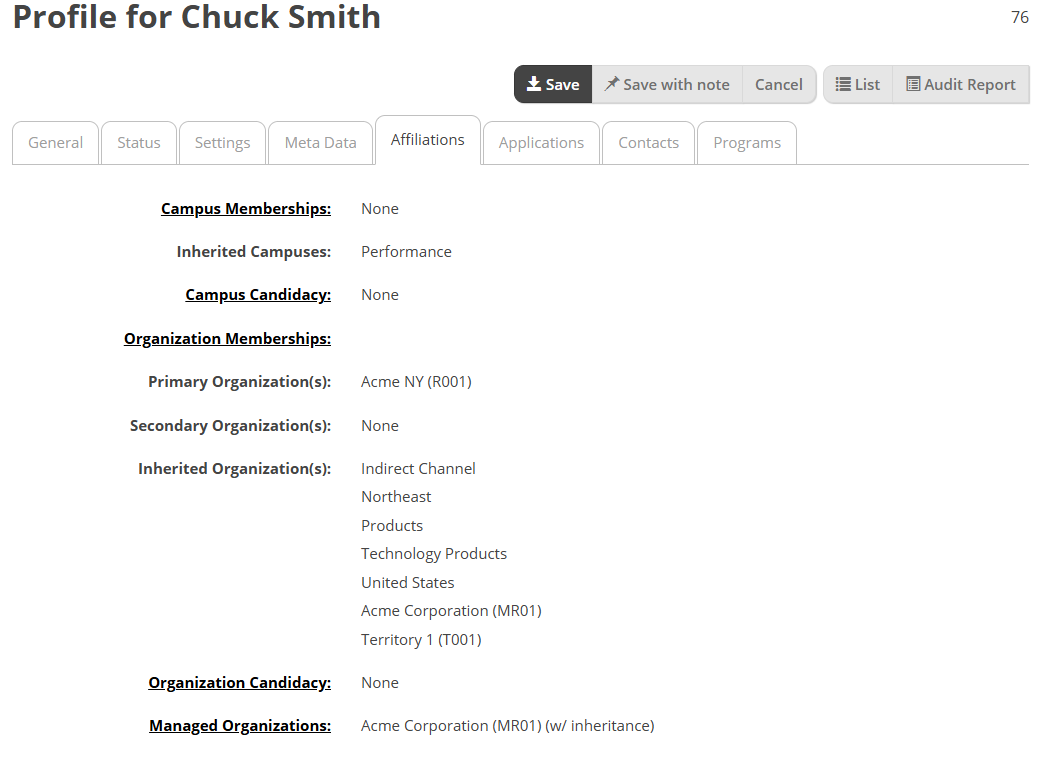This screenshot has width=1040, height=759.
Task: Click the Save with note text
Action: coord(676,84)
